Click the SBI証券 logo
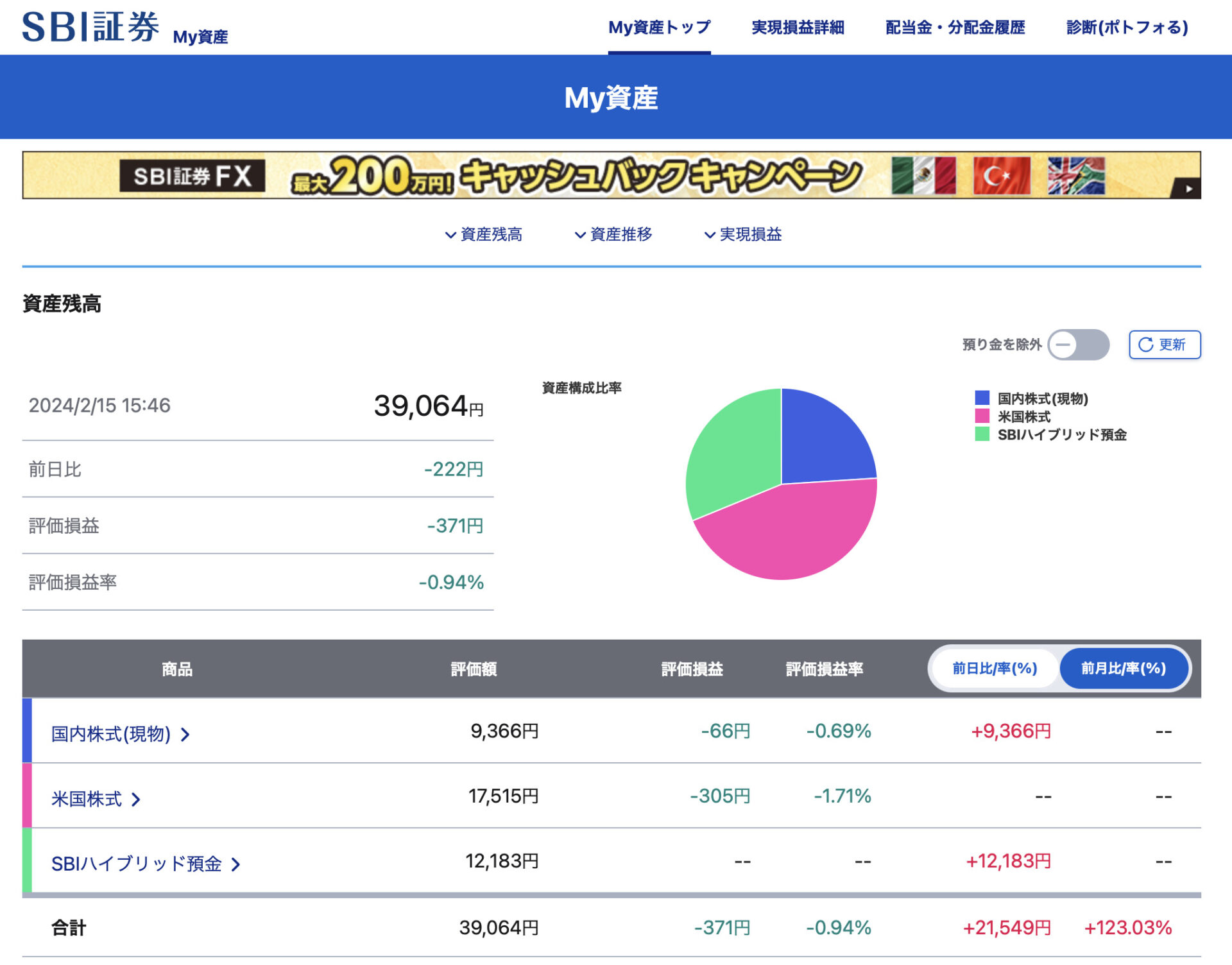Viewport: 1232px width, 965px height. tap(90, 27)
